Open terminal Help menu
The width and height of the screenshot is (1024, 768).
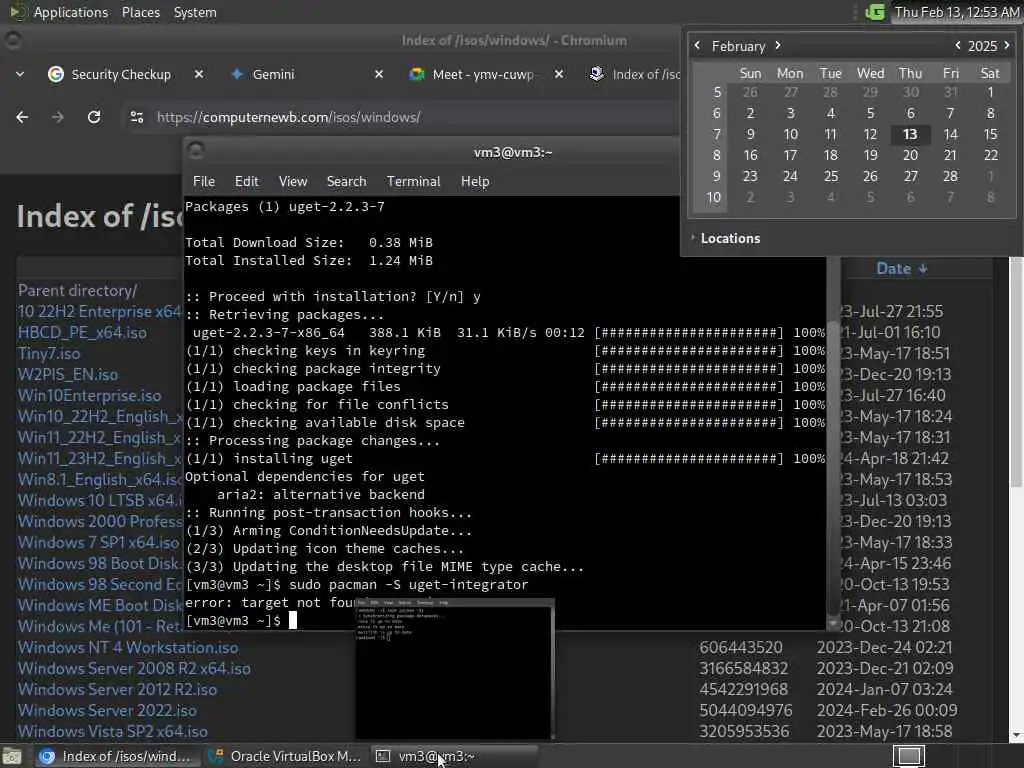click(475, 182)
